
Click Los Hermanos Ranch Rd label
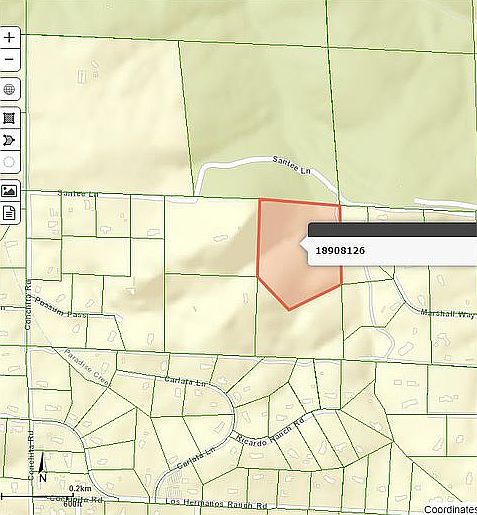(216, 503)
